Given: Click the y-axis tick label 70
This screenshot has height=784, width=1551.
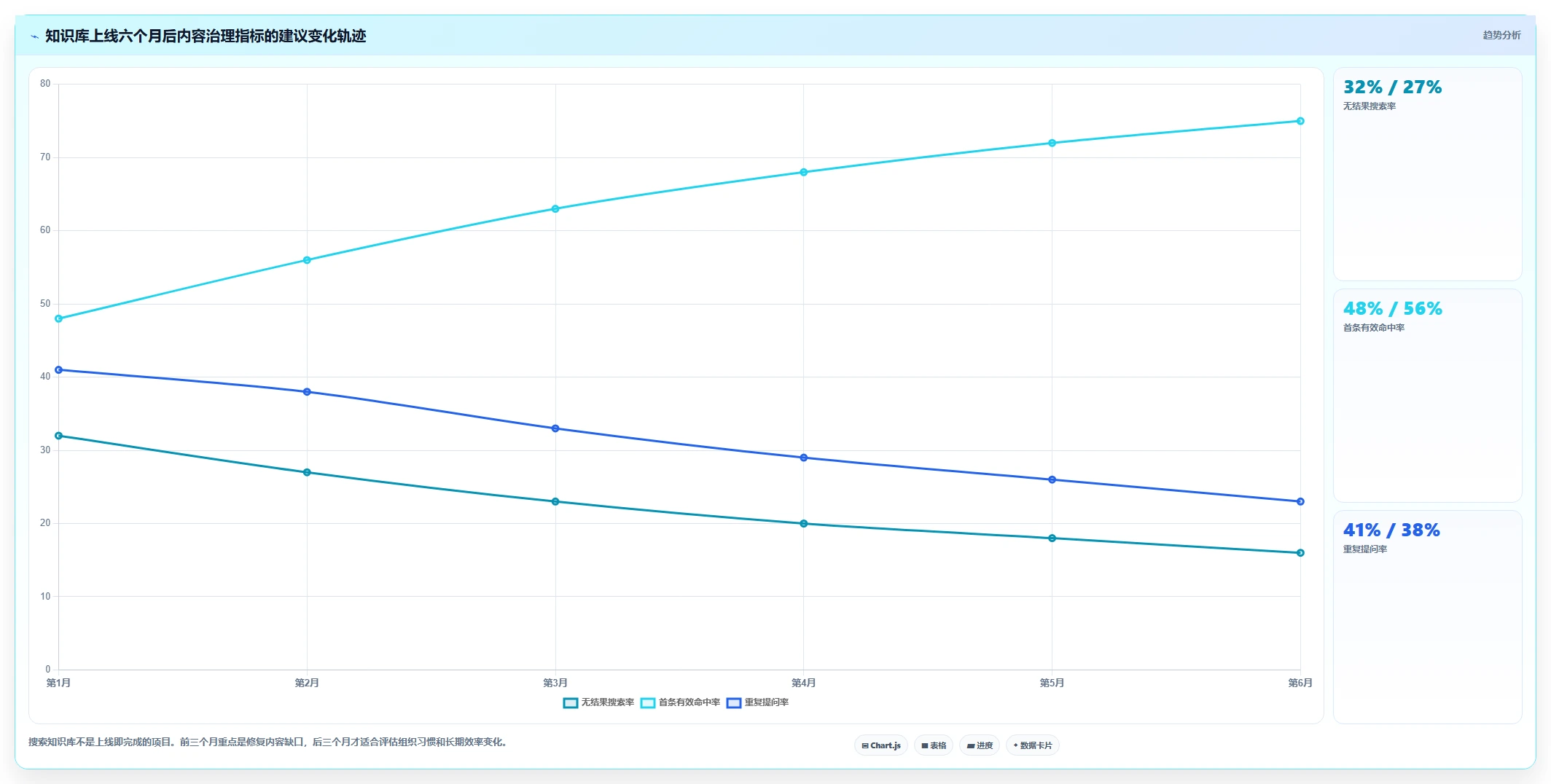Looking at the screenshot, I should pyautogui.click(x=45, y=157).
